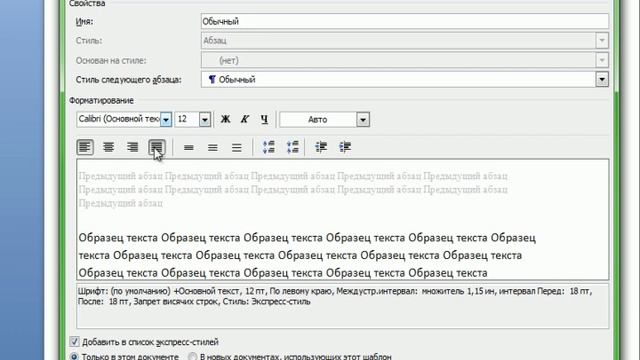The width and height of the screenshot is (640, 360).
Task: Click the Форматирование section label
Action: coord(101,100)
